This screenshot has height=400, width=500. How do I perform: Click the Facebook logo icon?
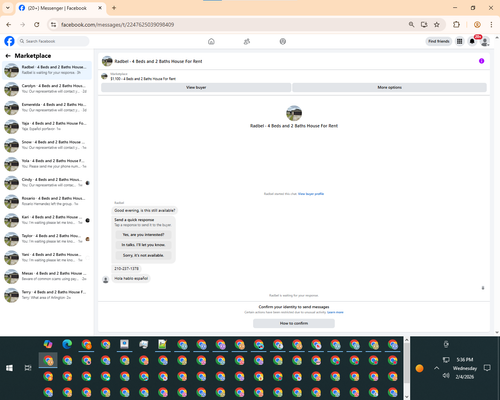coord(9,41)
